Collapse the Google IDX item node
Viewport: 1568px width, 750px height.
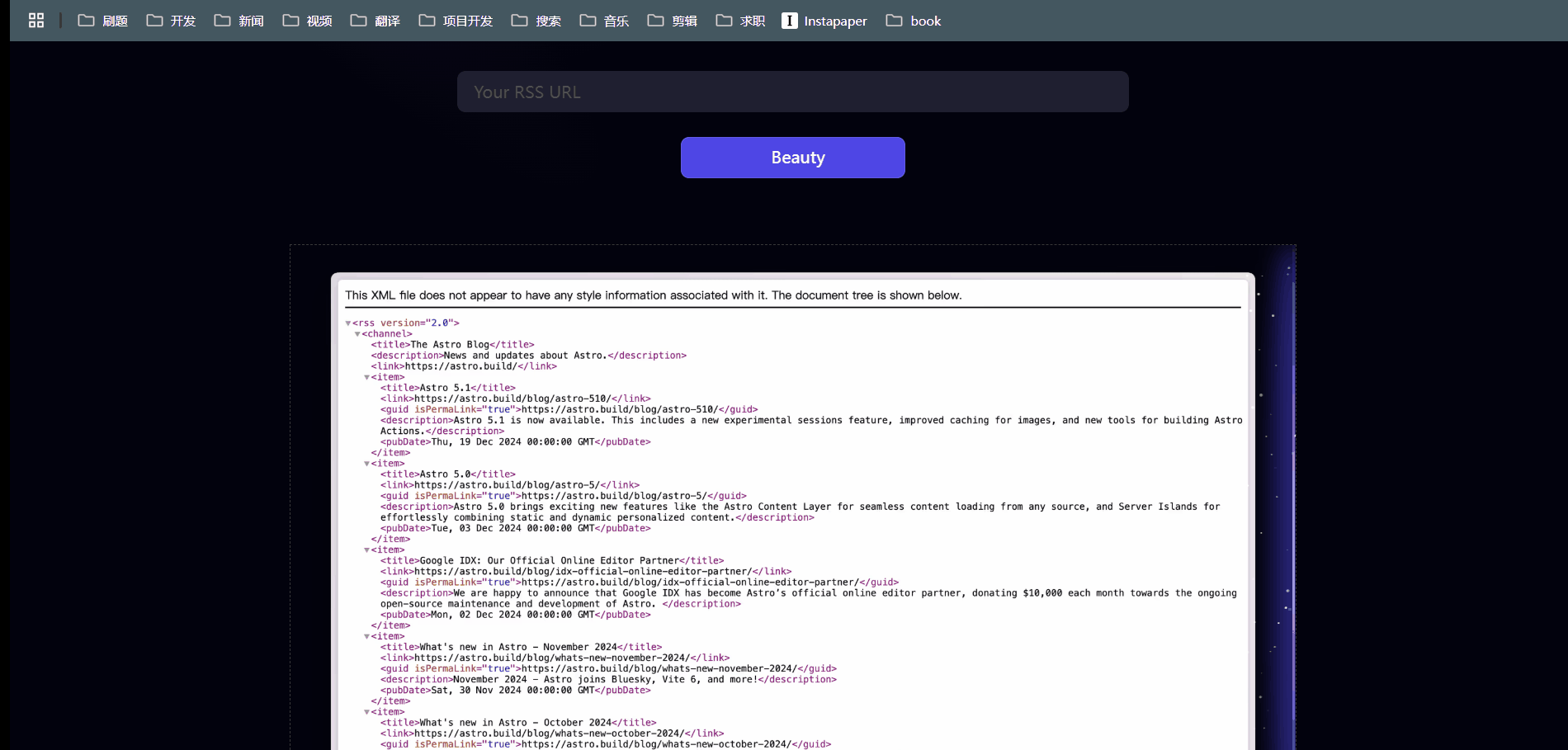(x=367, y=550)
